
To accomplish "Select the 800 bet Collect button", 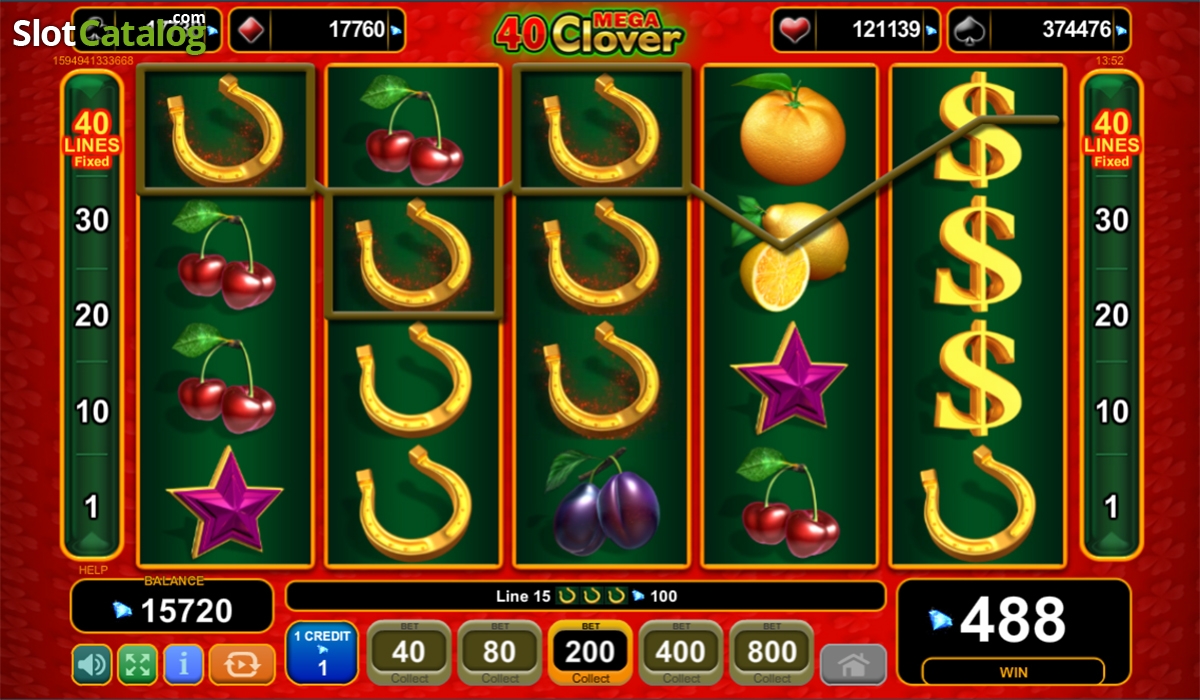I will (x=771, y=653).
